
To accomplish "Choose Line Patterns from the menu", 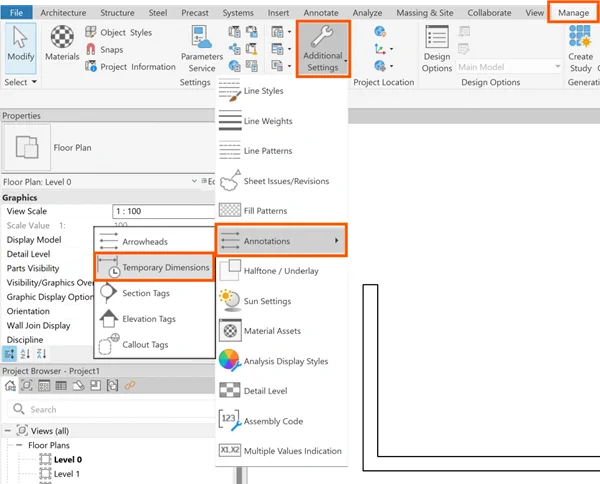I will click(282, 151).
